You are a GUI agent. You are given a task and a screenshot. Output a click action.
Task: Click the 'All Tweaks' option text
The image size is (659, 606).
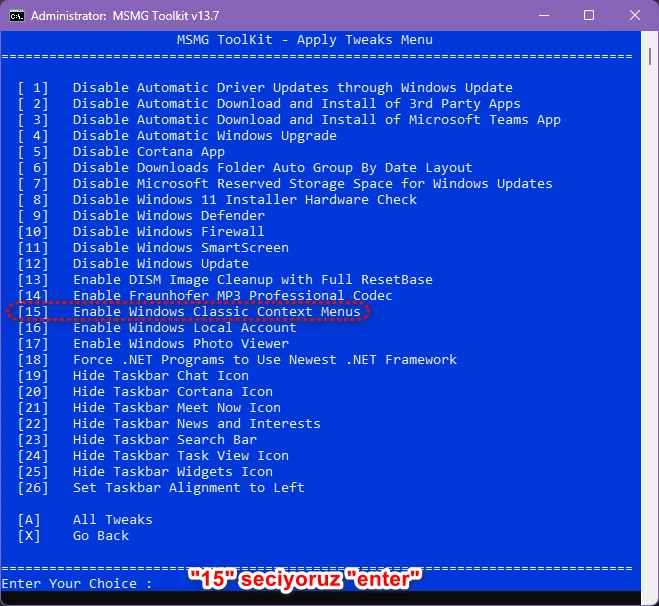tap(113, 519)
